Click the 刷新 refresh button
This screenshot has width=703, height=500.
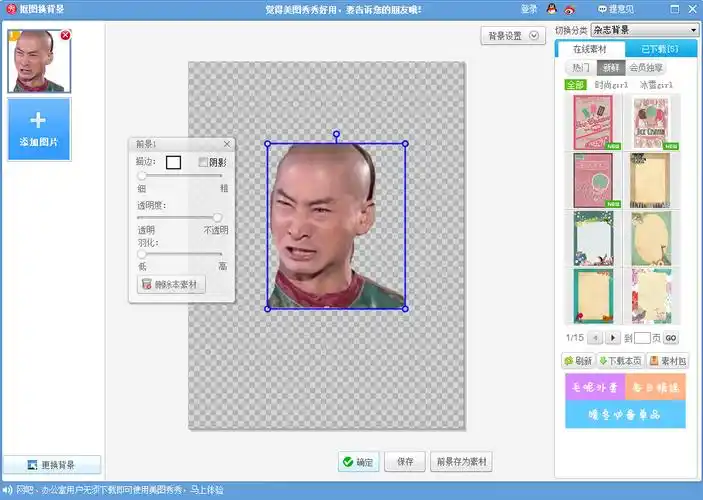click(x=578, y=361)
